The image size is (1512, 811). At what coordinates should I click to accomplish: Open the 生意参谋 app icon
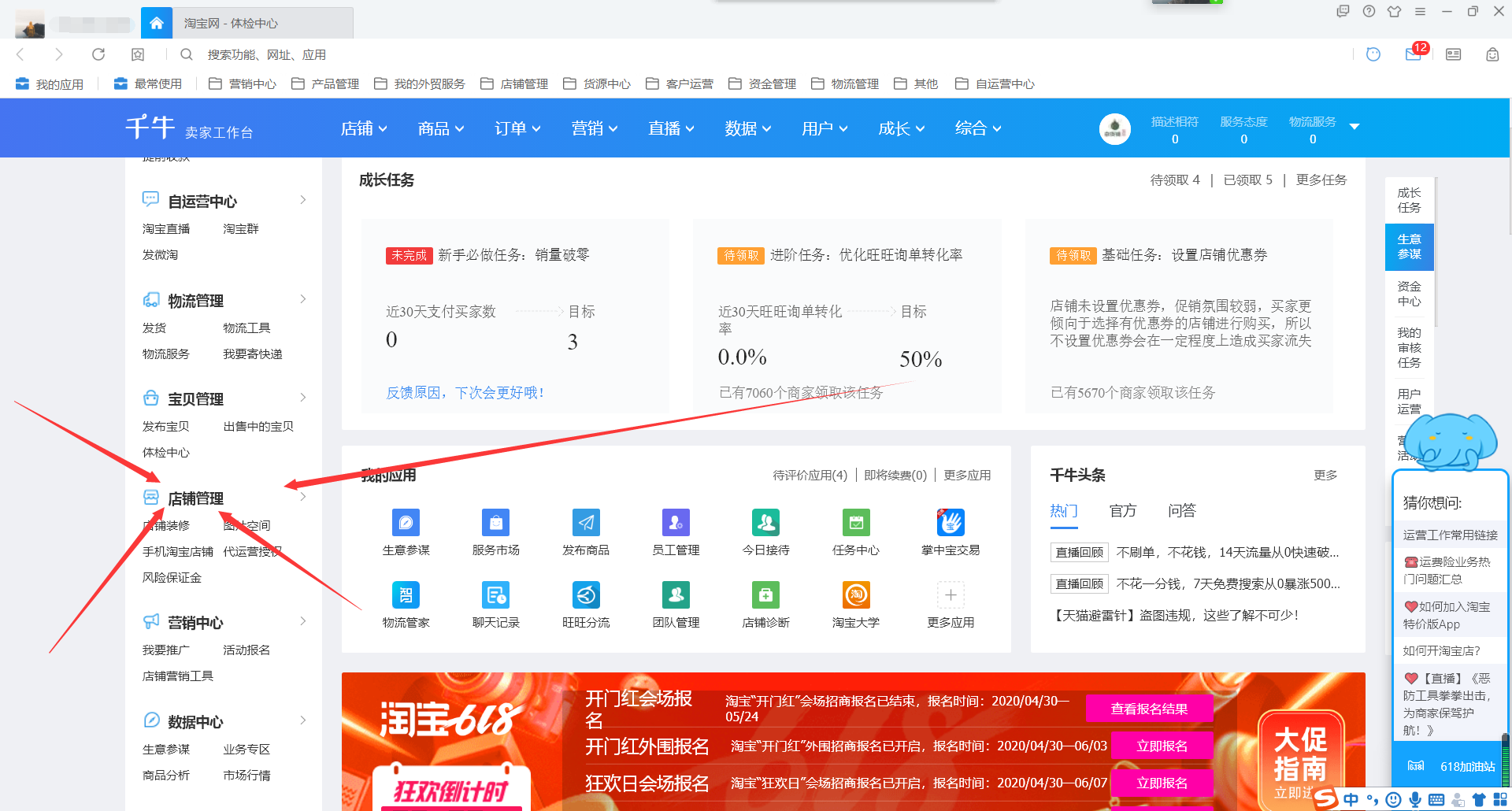(406, 523)
